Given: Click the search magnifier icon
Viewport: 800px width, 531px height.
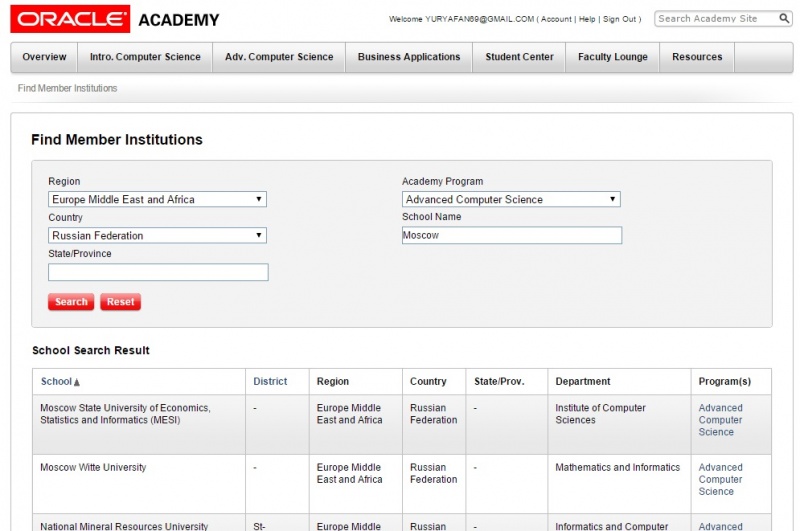Looking at the screenshot, I should pos(784,18).
